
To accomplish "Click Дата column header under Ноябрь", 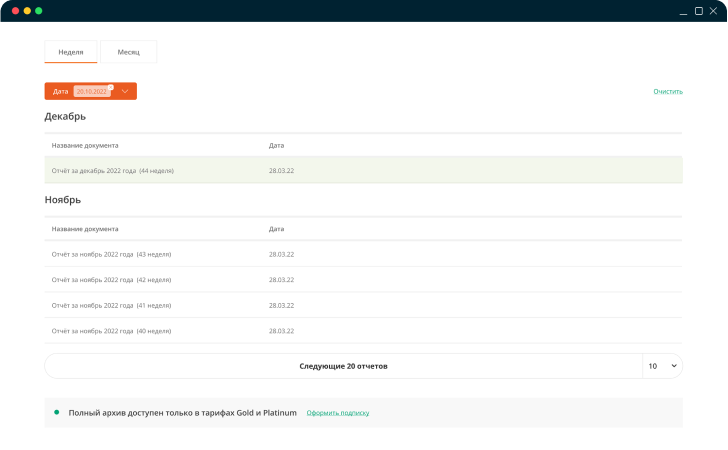I will click(276, 229).
